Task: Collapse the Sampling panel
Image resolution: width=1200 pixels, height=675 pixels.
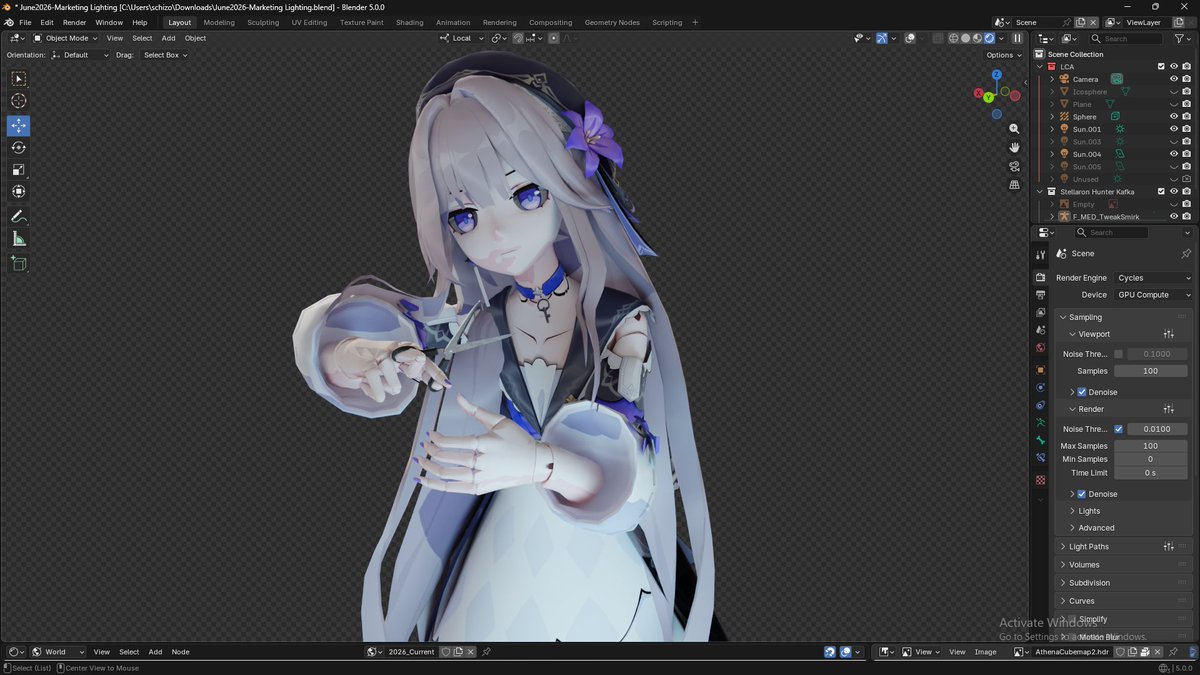Action: point(1085,317)
